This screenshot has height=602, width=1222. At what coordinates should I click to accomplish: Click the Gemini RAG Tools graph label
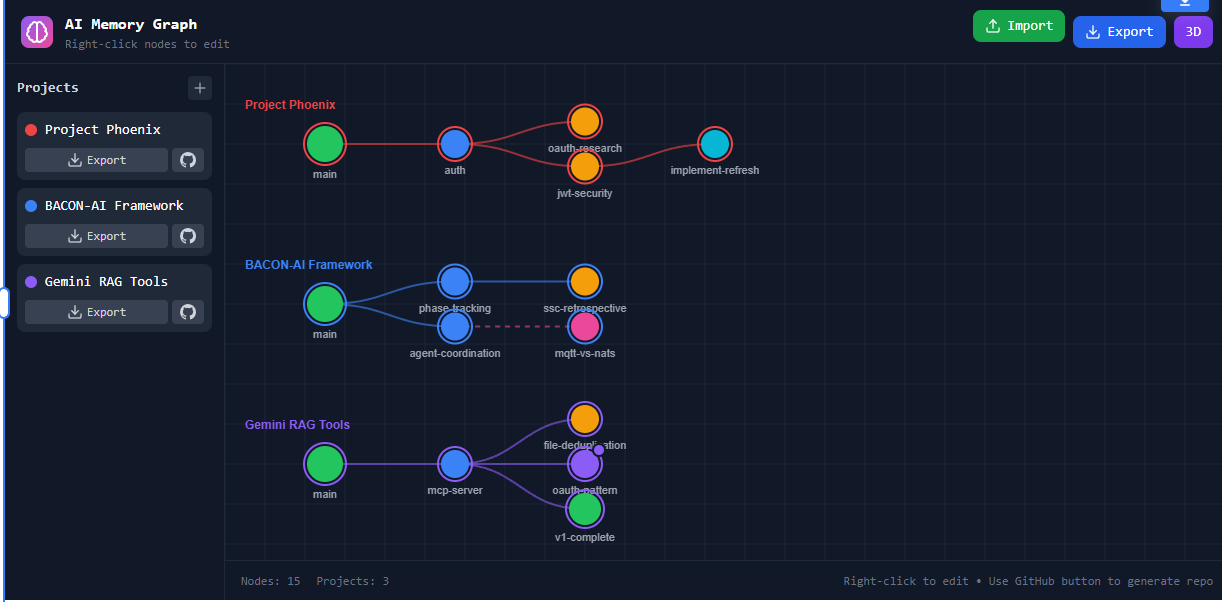pyautogui.click(x=297, y=425)
